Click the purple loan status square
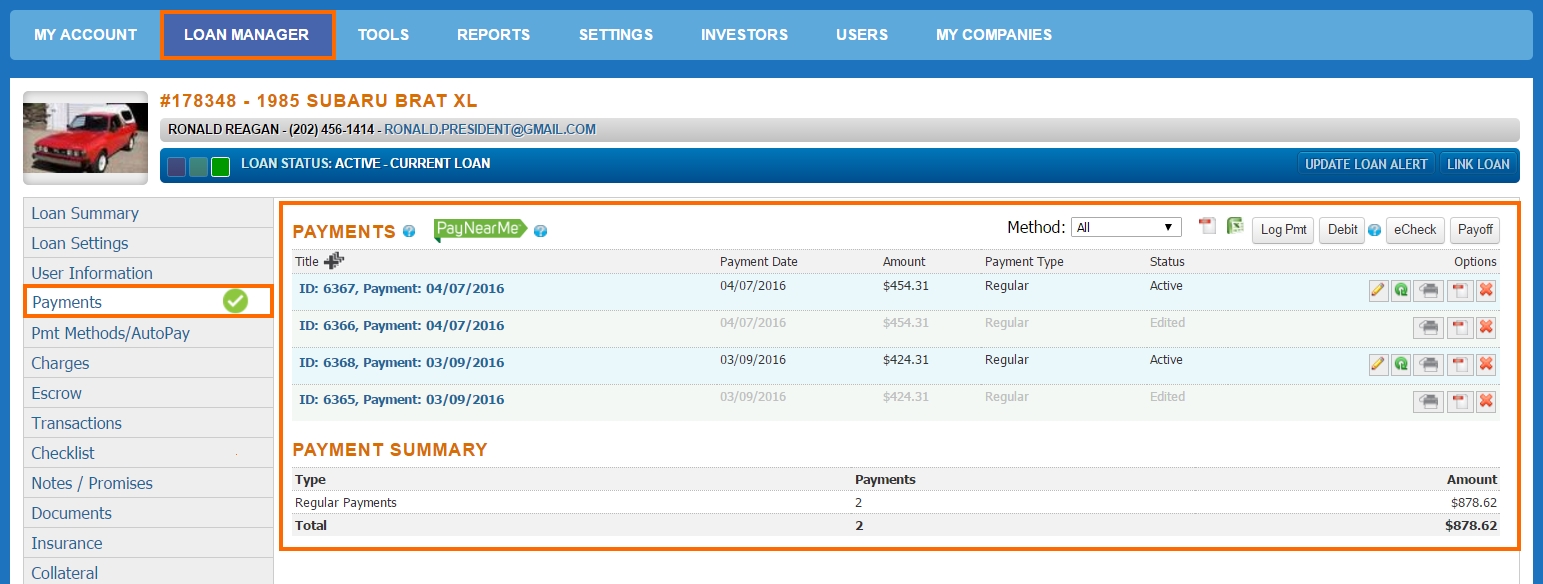This screenshot has height=584, width=1543. pyautogui.click(x=176, y=167)
